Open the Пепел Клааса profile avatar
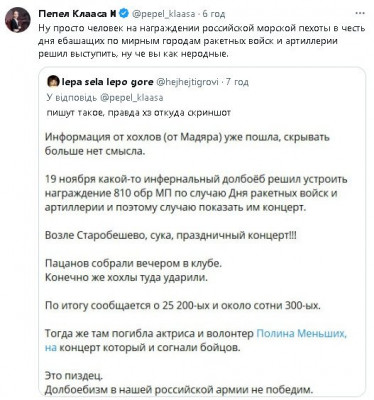The image size is (374, 400). [x=16, y=20]
